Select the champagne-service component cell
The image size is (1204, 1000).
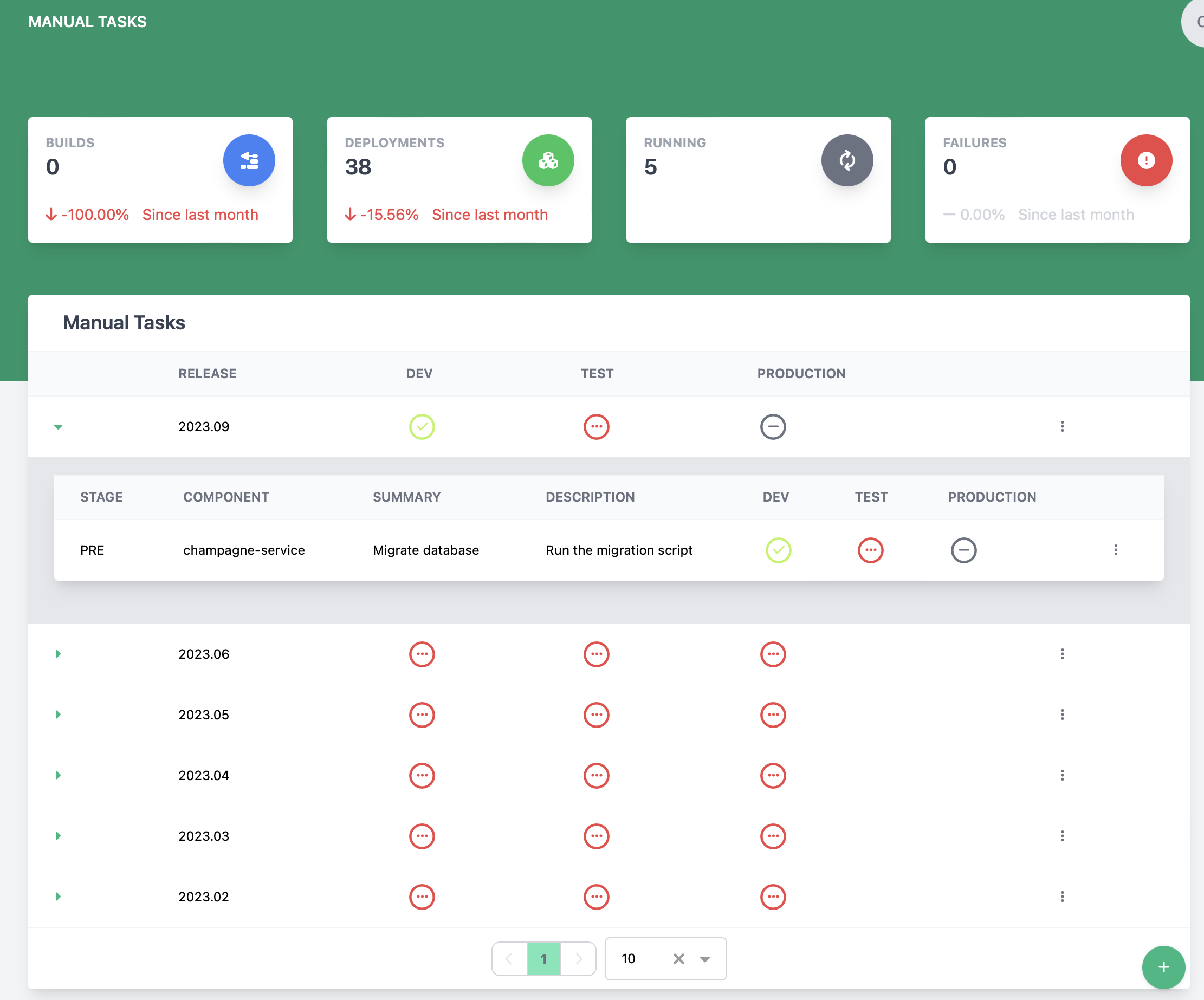244,550
